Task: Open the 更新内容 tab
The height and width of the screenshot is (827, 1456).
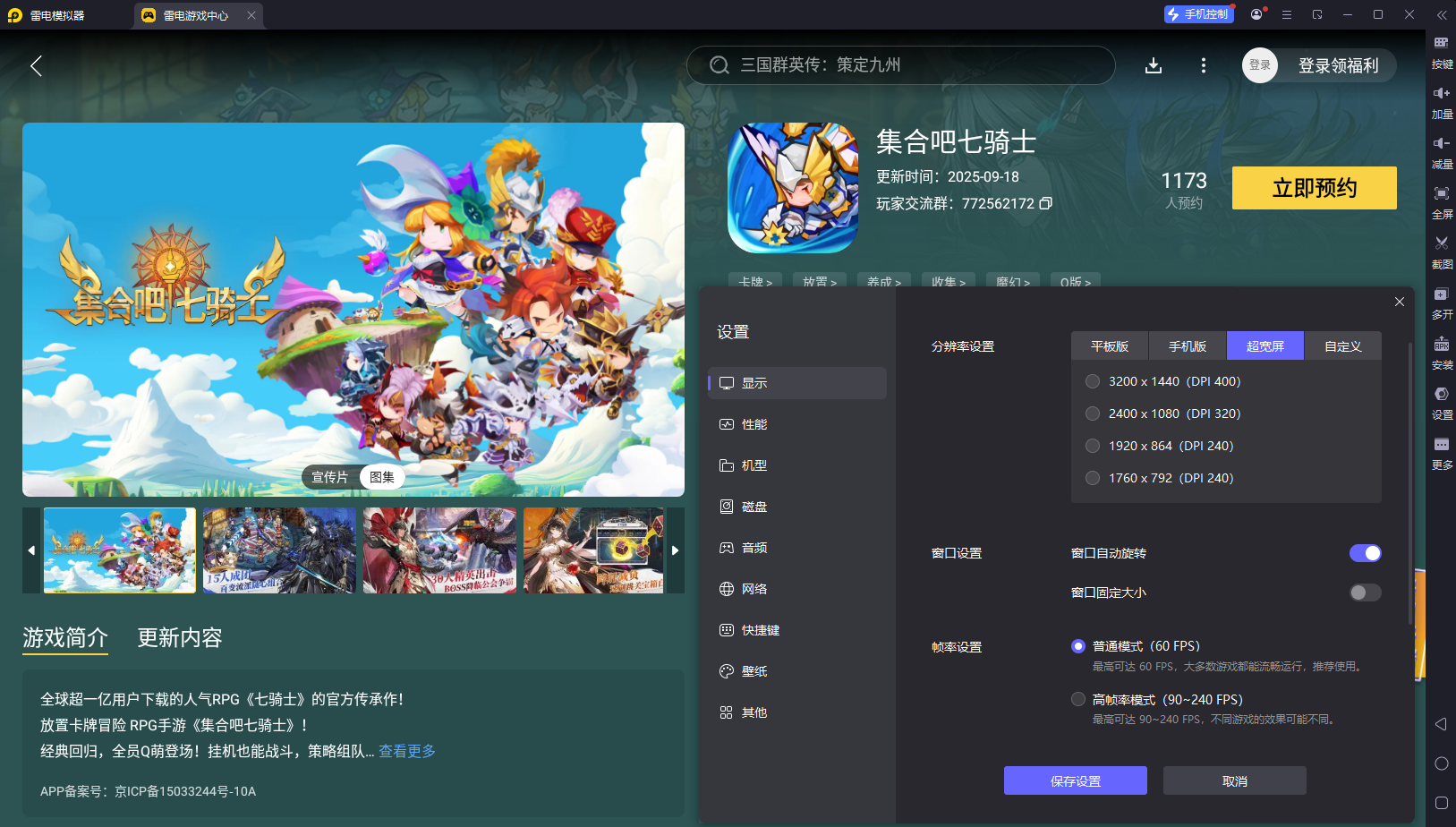Action: (179, 638)
